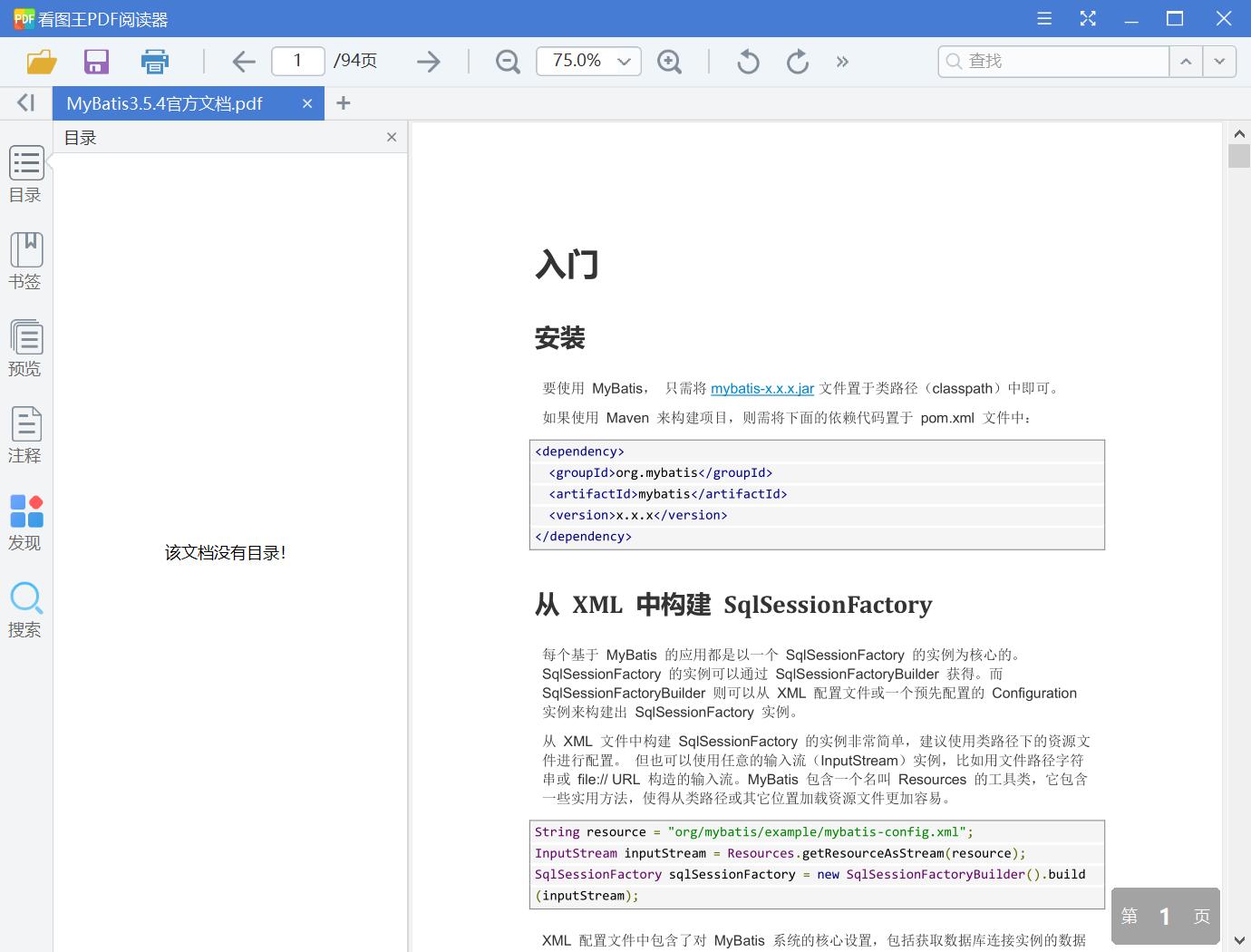Open a file with the folder icon

coord(42,62)
